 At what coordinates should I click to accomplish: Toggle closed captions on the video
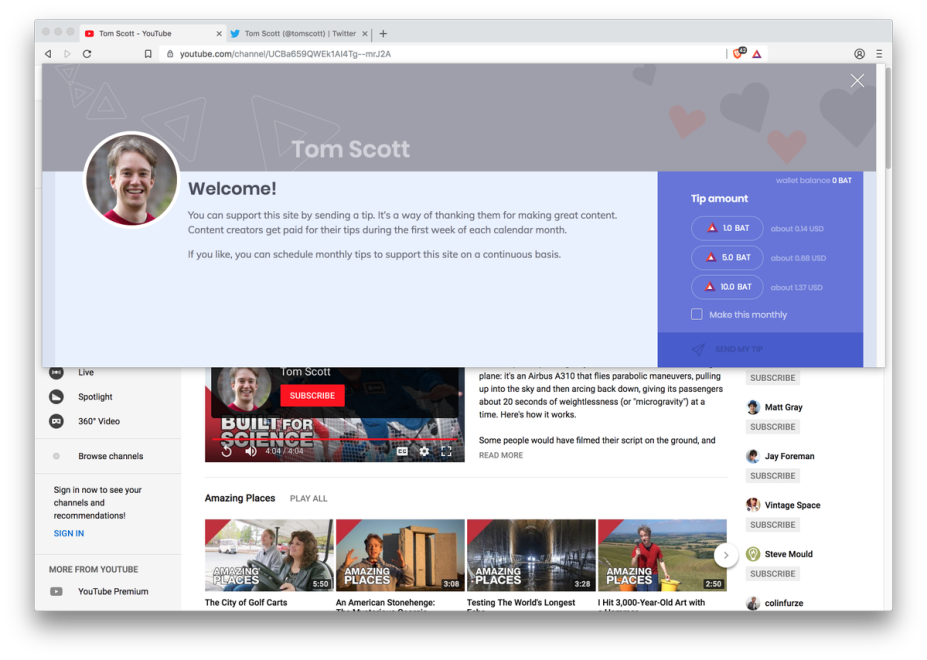402,451
